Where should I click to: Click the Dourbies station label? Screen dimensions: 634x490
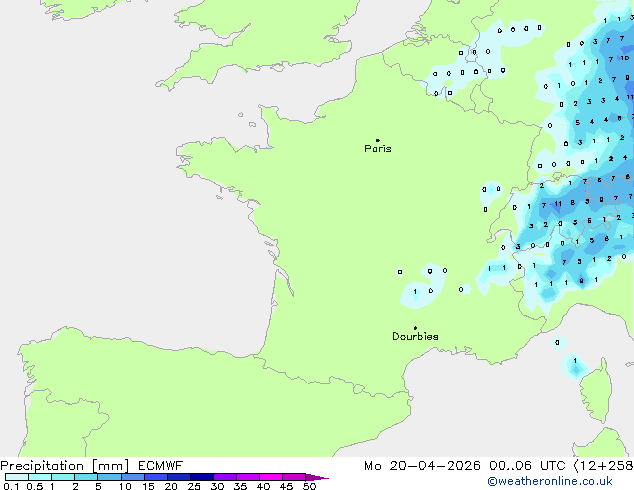coord(415,337)
